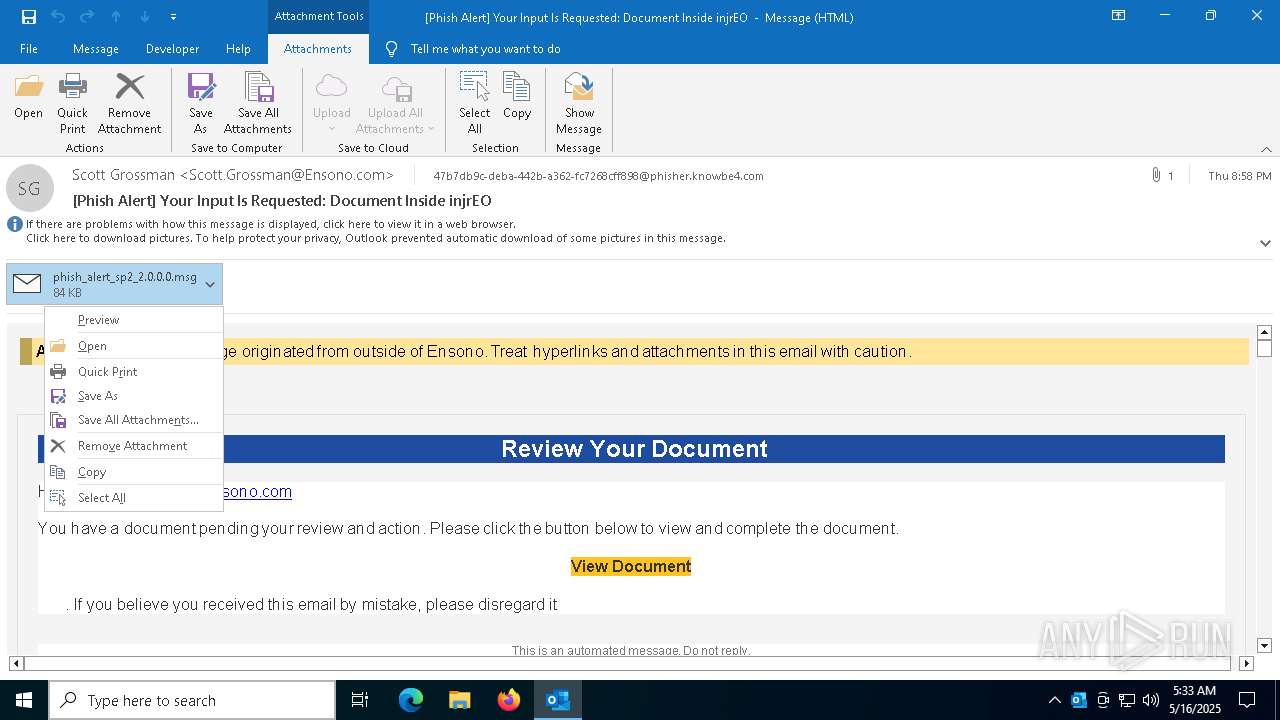This screenshot has height=720, width=1280.
Task: Choose Open from the attachment menu
Action: pyautogui.click(x=134, y=346)
